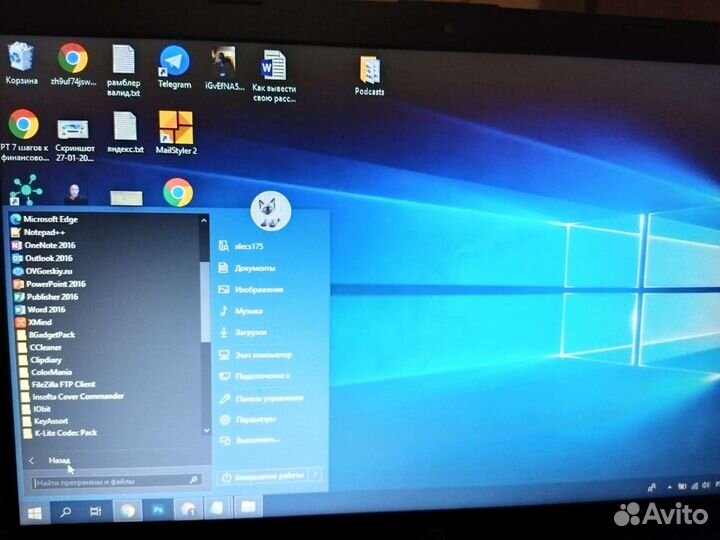
Task: Open the network signal tray icon
Action: click(x=695, y=485)
